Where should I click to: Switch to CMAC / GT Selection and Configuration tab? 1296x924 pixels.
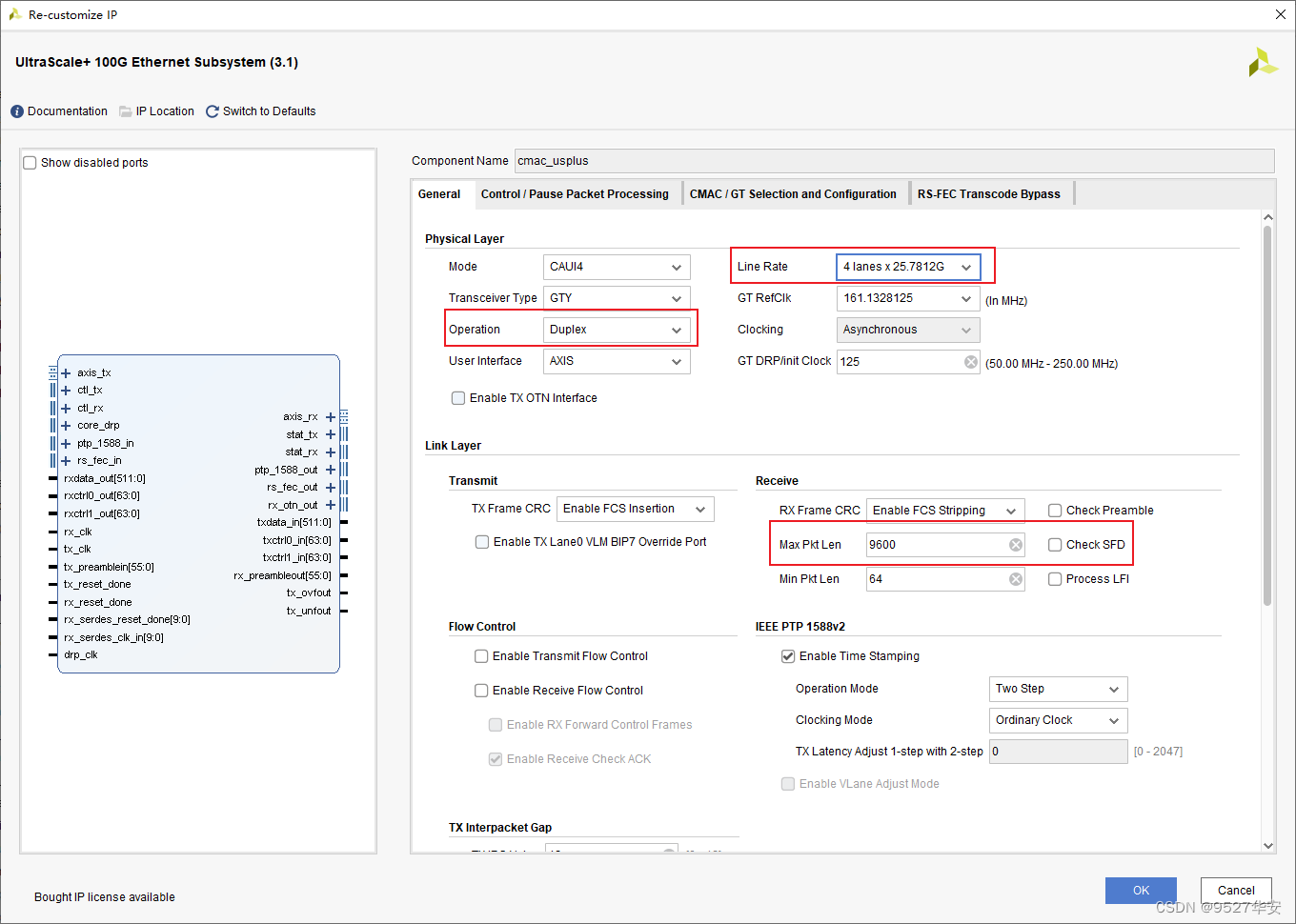[793, 194]
